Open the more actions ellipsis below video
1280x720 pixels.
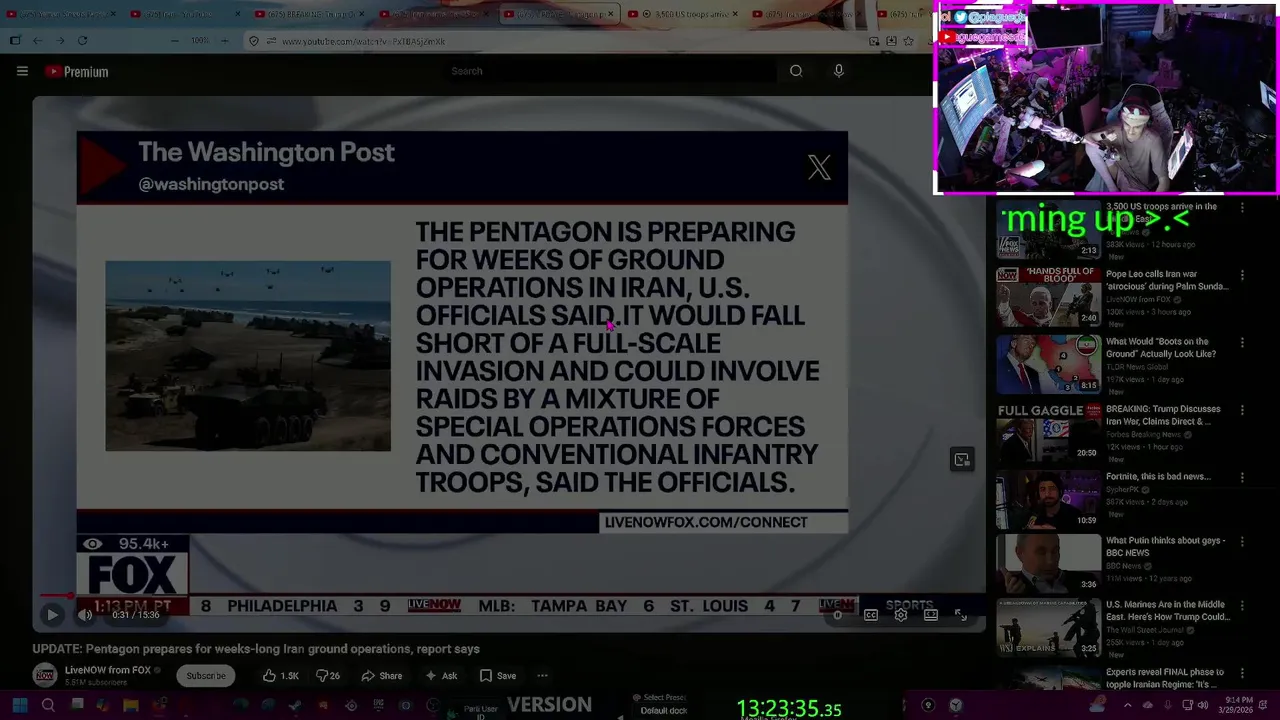click(x=542, y=676)
